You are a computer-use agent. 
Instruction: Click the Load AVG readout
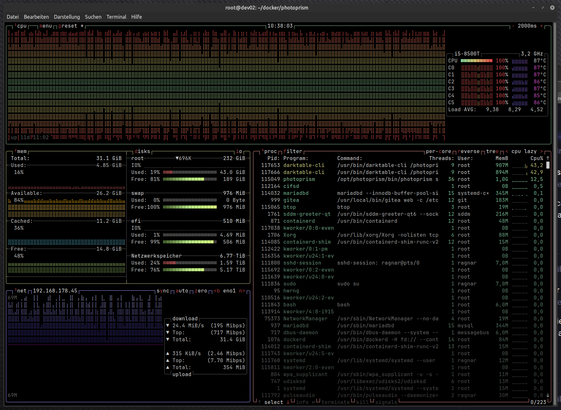(x=496, y=109)
